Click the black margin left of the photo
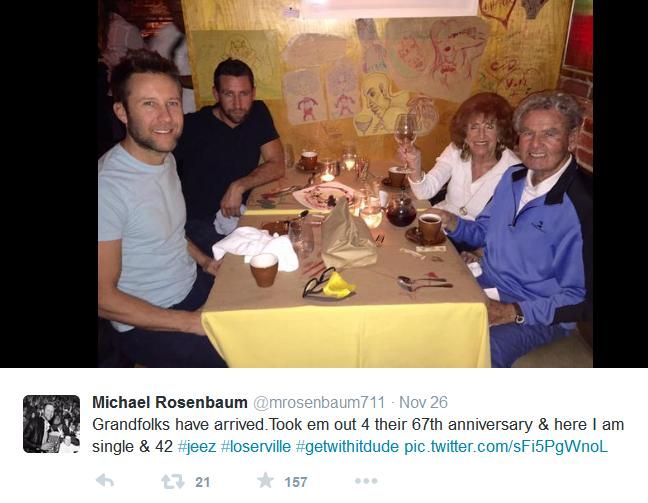The width and height of the screenshot is (648, 503). pyautogui.click(x=49, y=184)
